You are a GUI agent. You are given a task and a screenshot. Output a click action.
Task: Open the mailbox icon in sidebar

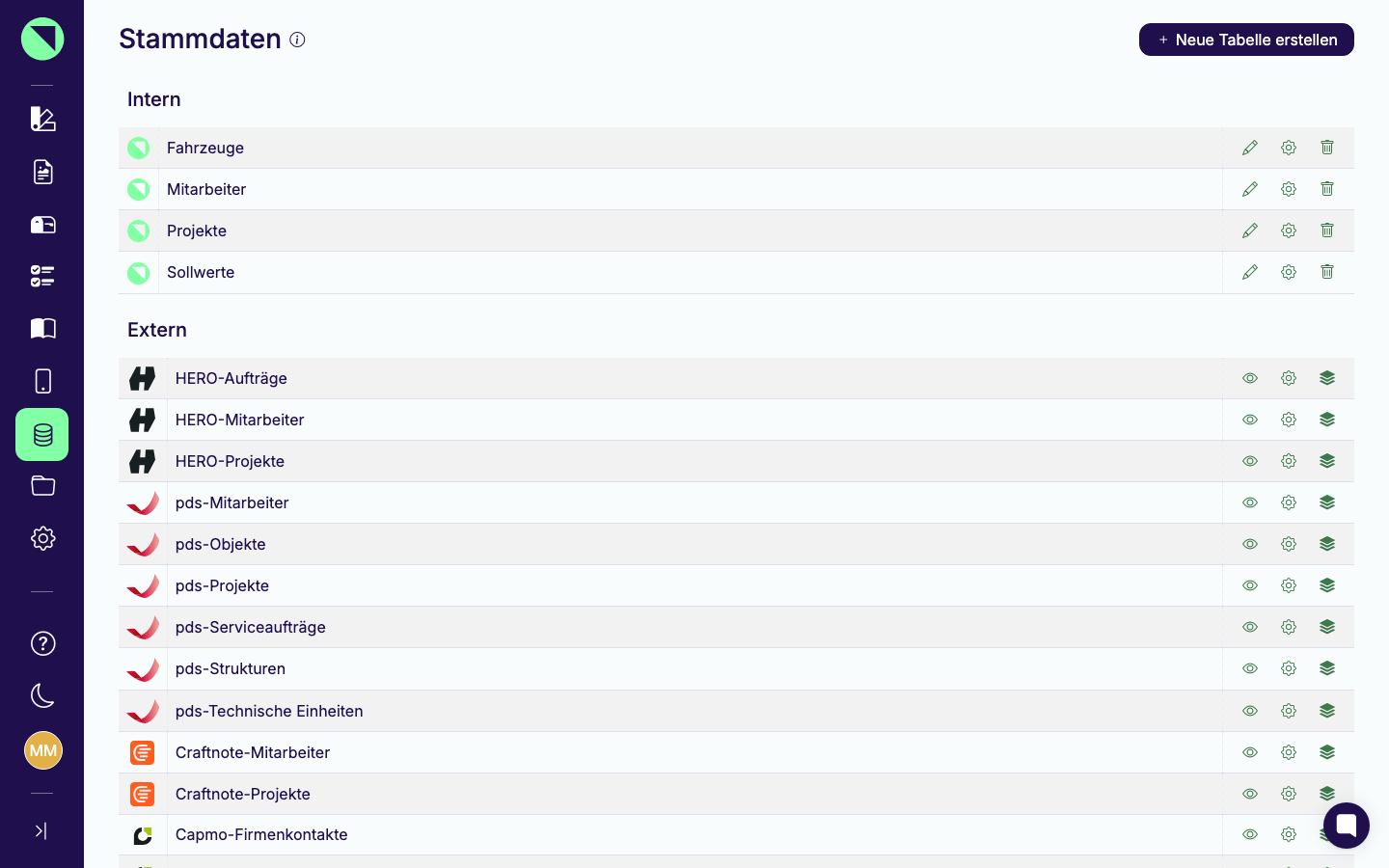(x=42, y=225)
